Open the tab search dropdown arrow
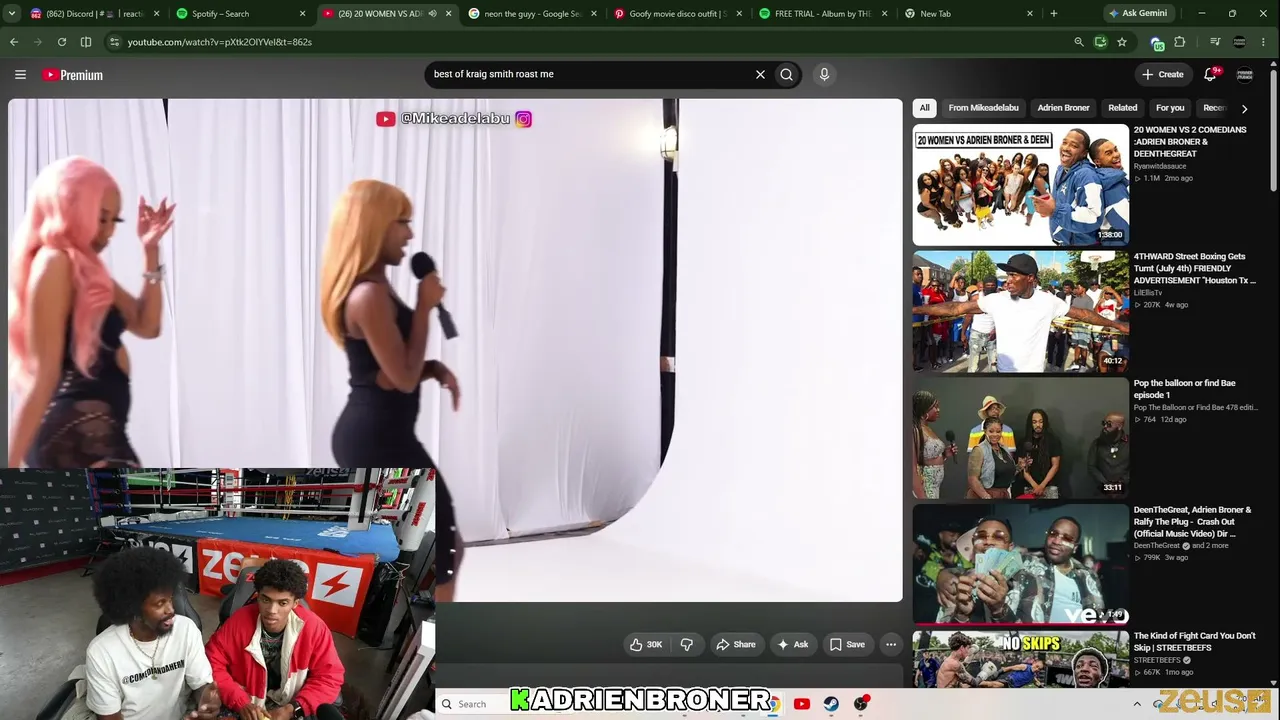This screenshot has width=1280, height=720. (x=12, y=14)
